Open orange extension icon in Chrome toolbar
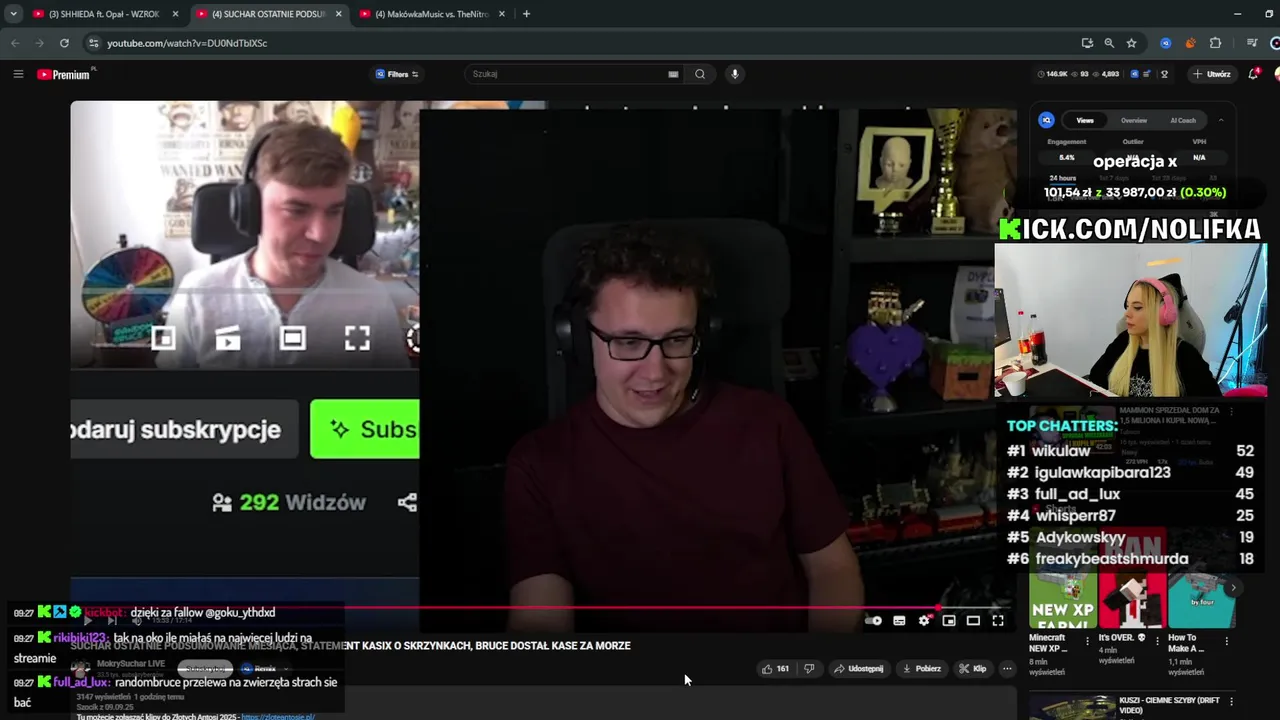 [1190, 43]
